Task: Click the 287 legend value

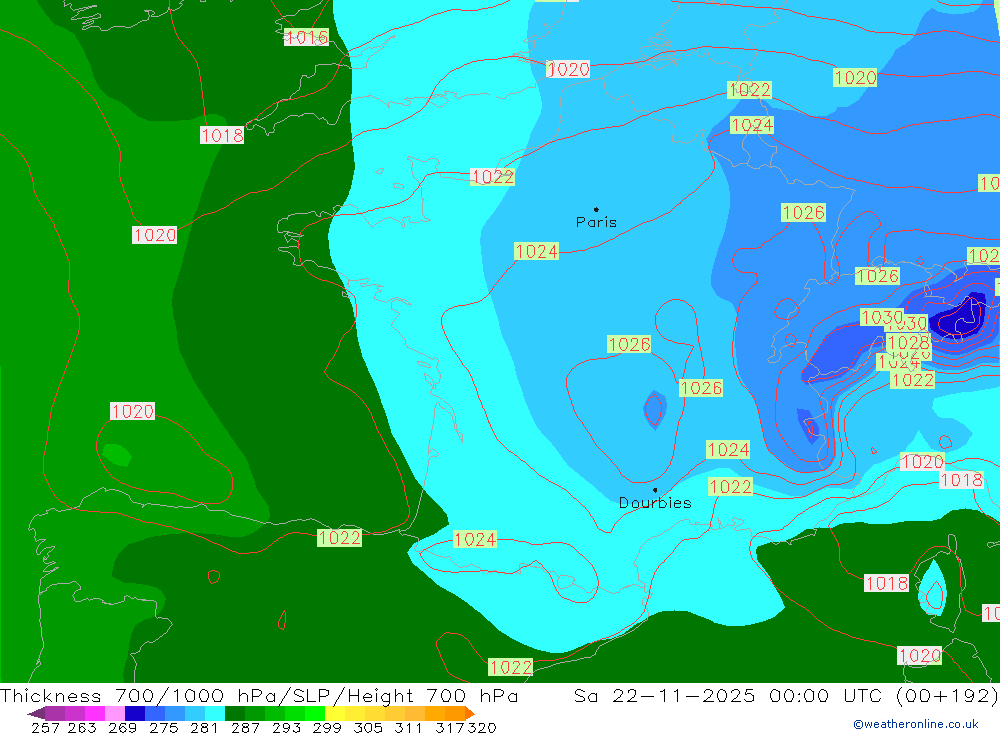Action: point(245,727)
